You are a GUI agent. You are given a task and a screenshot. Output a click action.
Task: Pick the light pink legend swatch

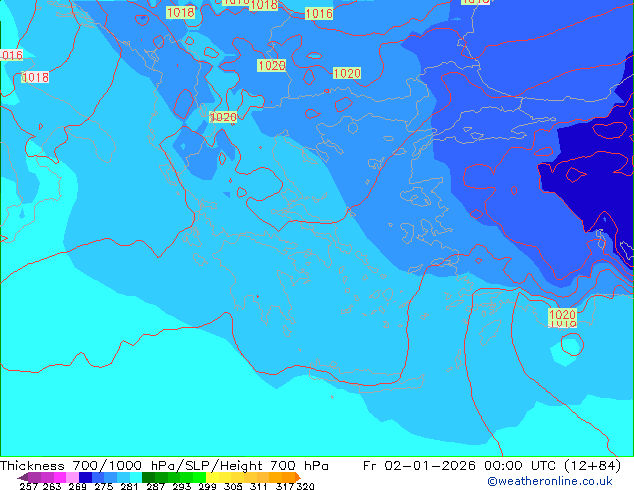[72, 477]
